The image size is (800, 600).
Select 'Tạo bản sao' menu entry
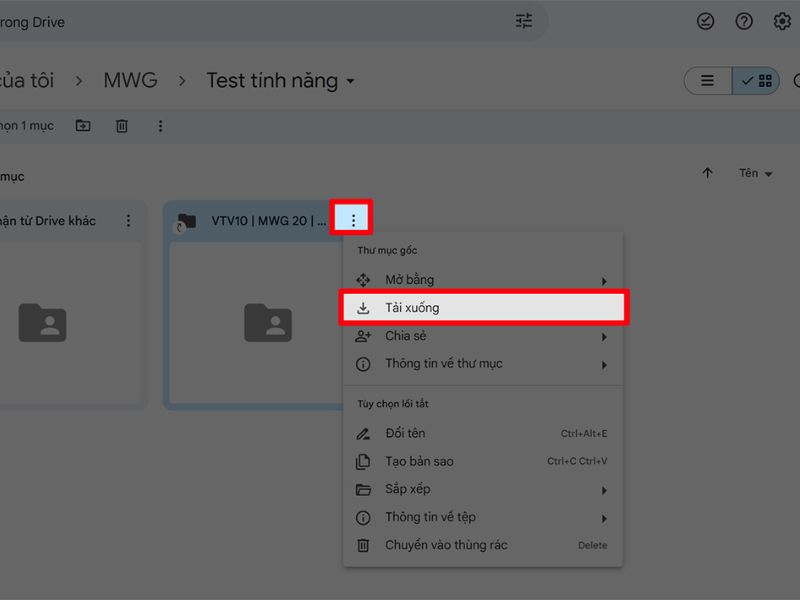click(x=483, y=461)
